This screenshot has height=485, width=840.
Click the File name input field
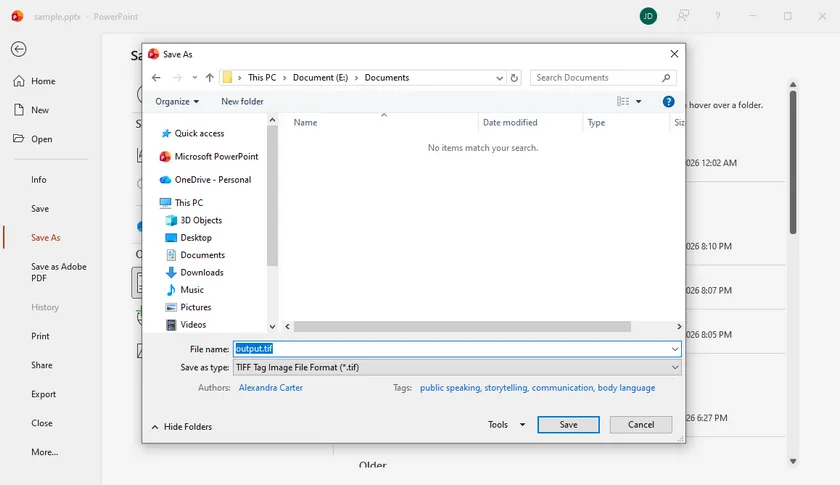[x=457, y=349]
